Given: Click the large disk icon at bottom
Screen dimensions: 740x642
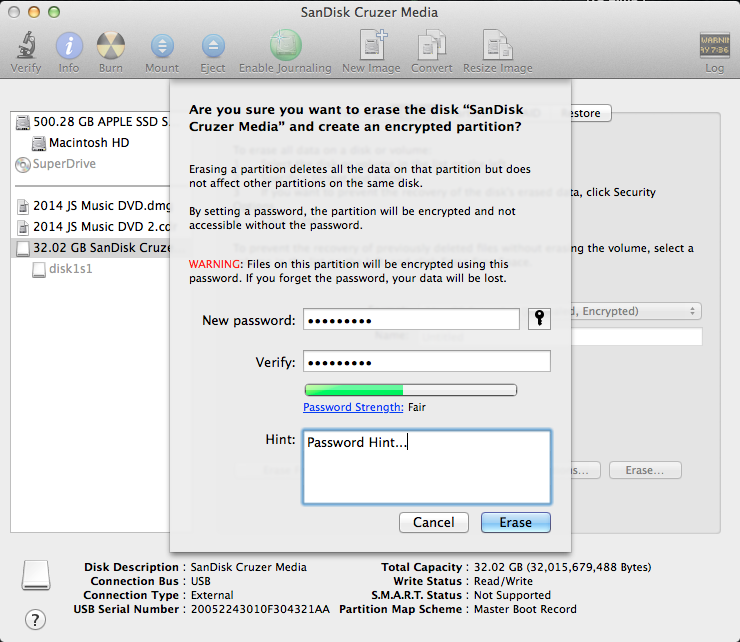Looking at the screenshot, I should tap(36, 575).
